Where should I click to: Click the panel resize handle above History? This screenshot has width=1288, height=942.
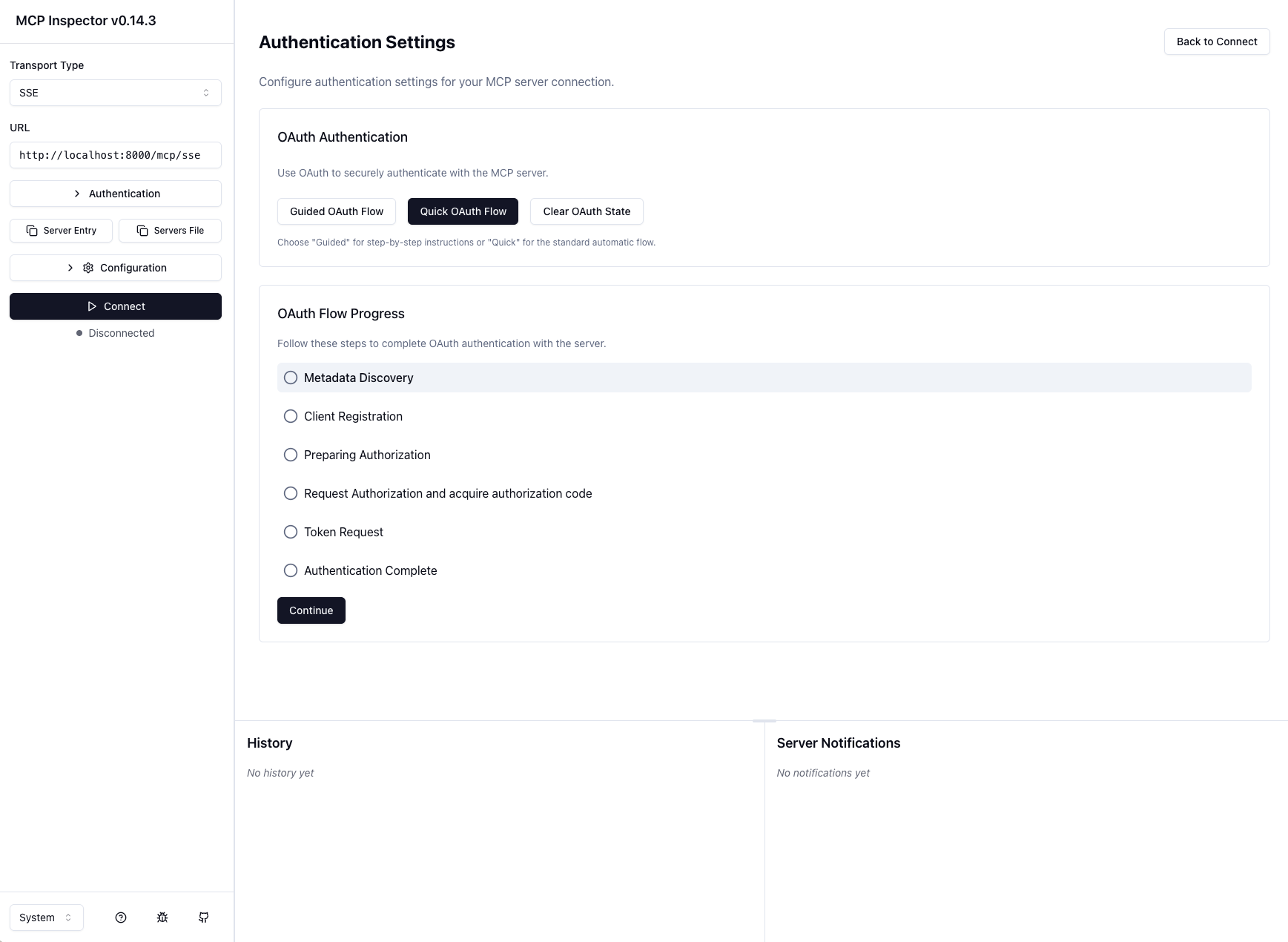[x=764, y=721]
